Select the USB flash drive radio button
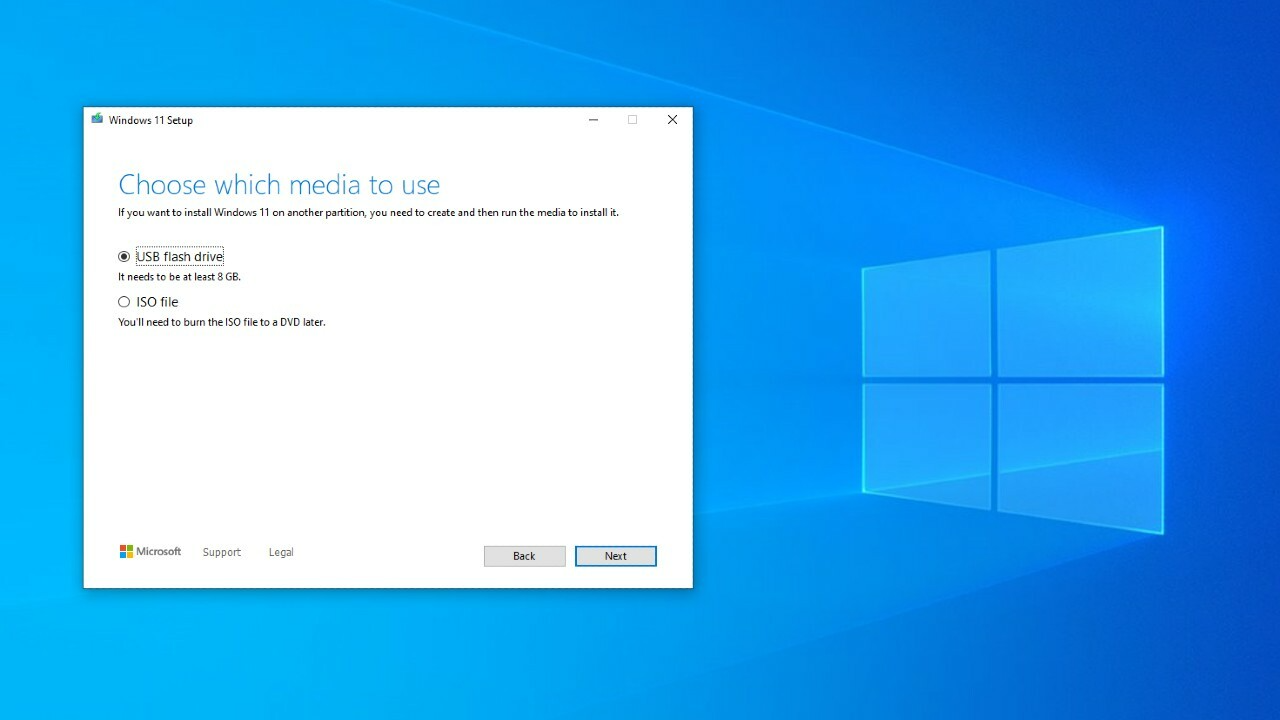This screenshot has width=1280, height=720. click(123, 256)
